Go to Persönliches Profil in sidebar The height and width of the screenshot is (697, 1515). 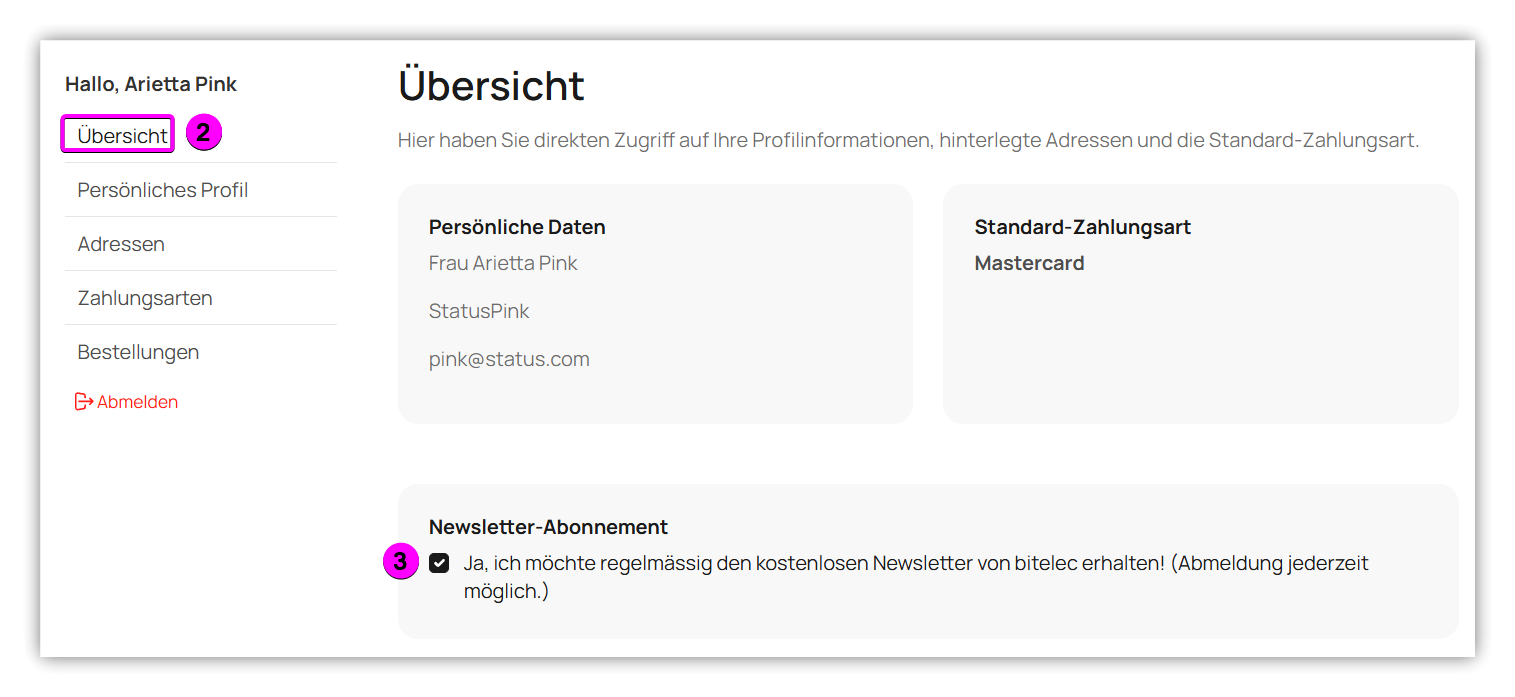click(x=163, y=190)
